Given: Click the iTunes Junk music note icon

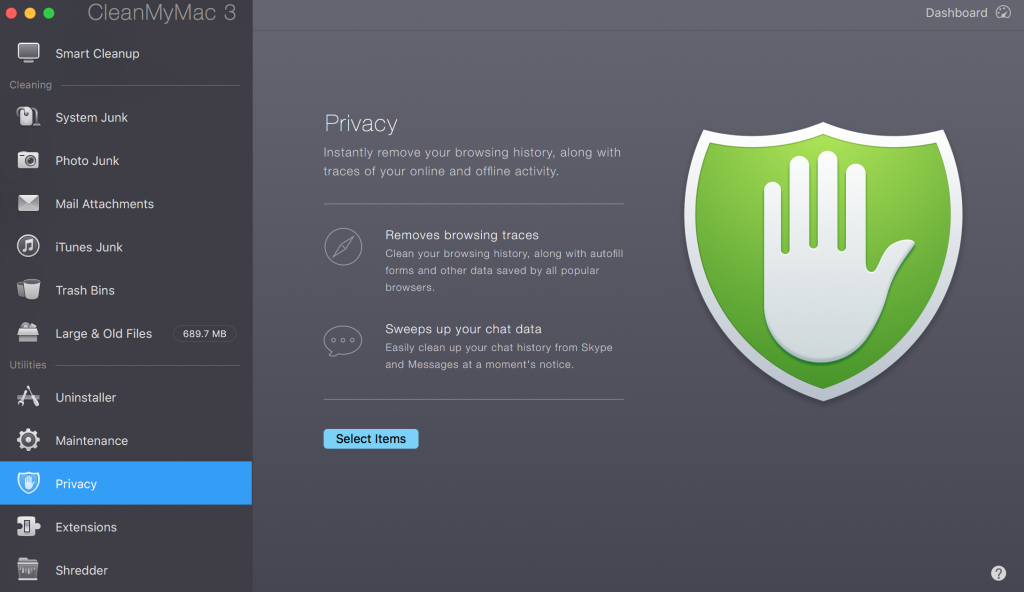Looking at the screenshot, I should coord(28,246).
